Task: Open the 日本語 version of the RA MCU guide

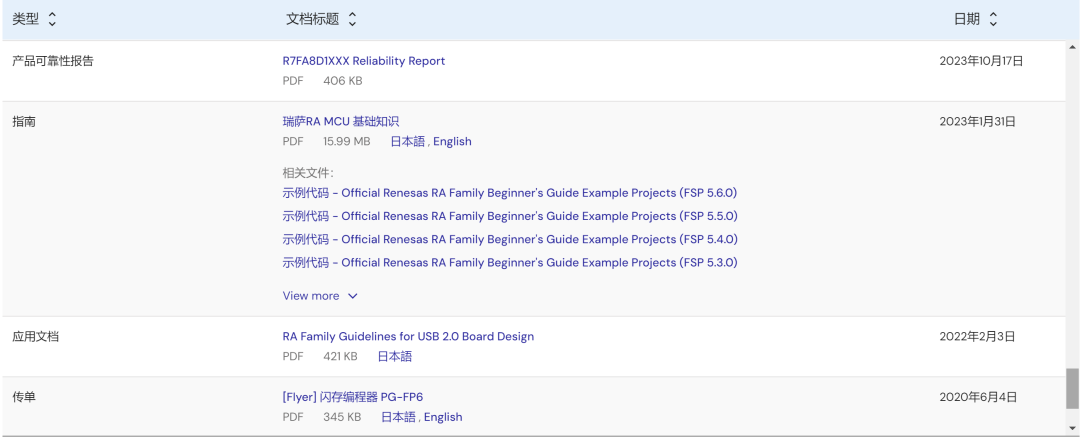Action: (x=408, y=142)
